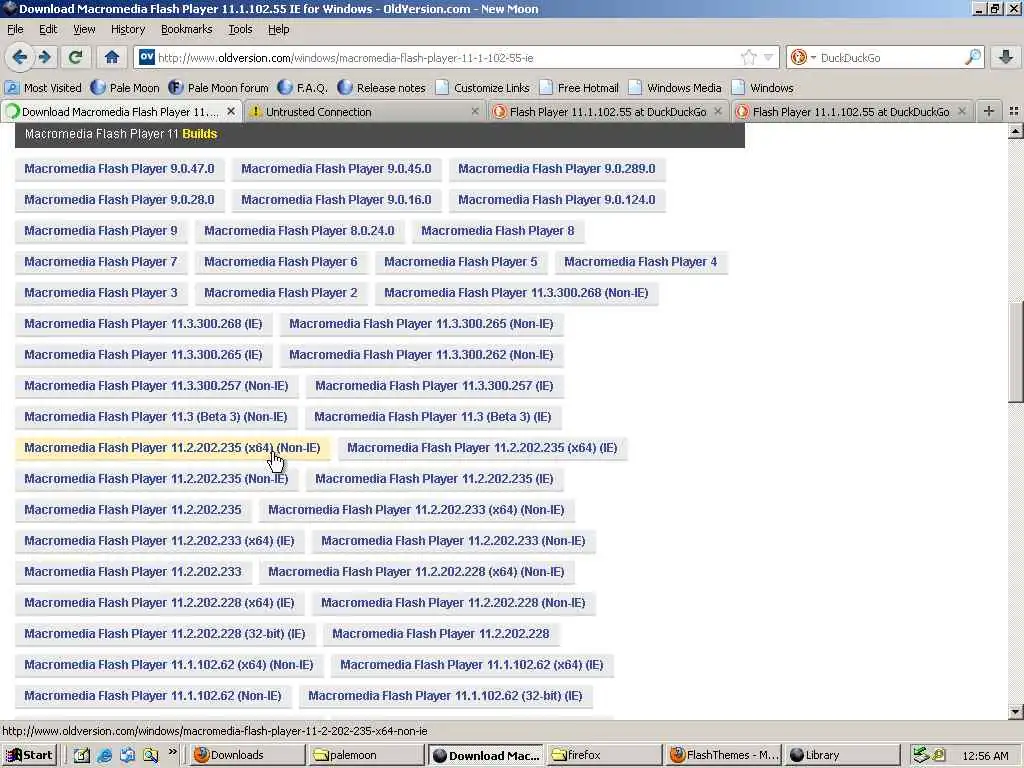Launch Internet Explorer from quick launch

point(104,756)
